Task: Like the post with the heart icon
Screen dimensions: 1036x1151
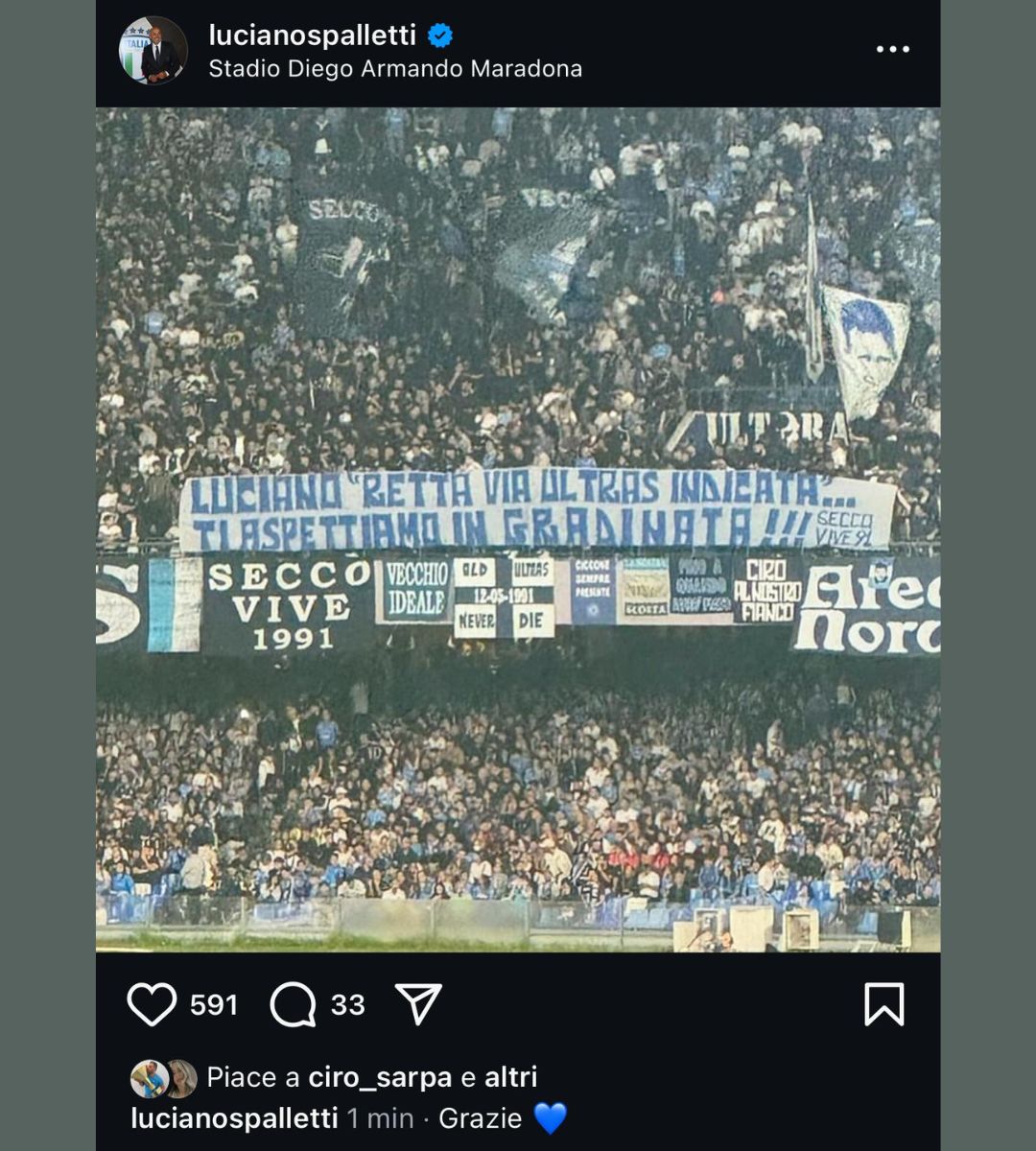Action: pos(152,1004)
